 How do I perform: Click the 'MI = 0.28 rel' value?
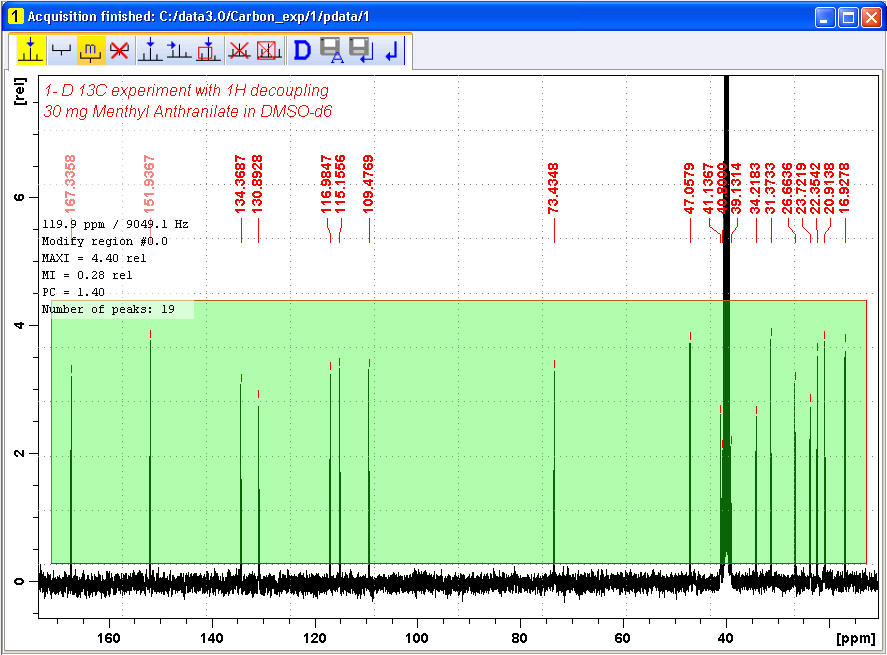point(87,275)
